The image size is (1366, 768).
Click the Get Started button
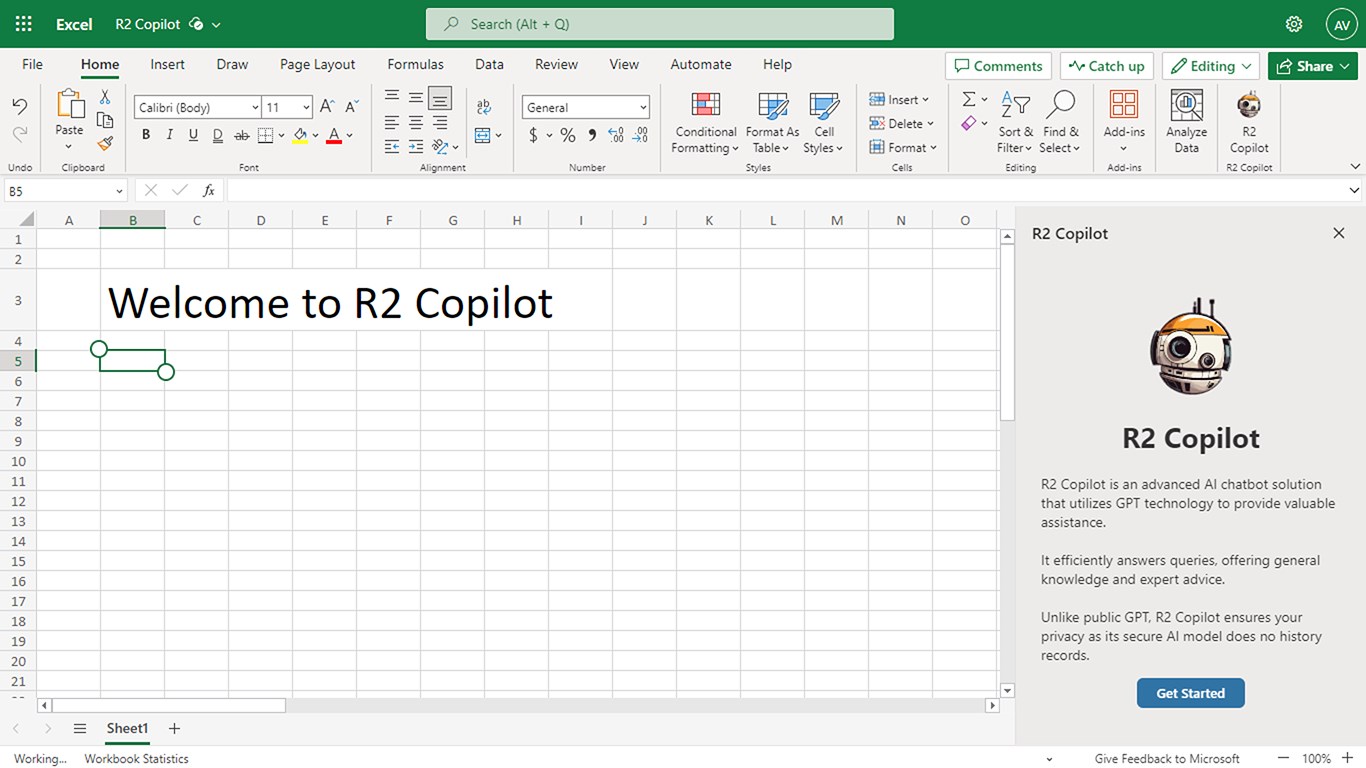click(x=1190, y=693)
